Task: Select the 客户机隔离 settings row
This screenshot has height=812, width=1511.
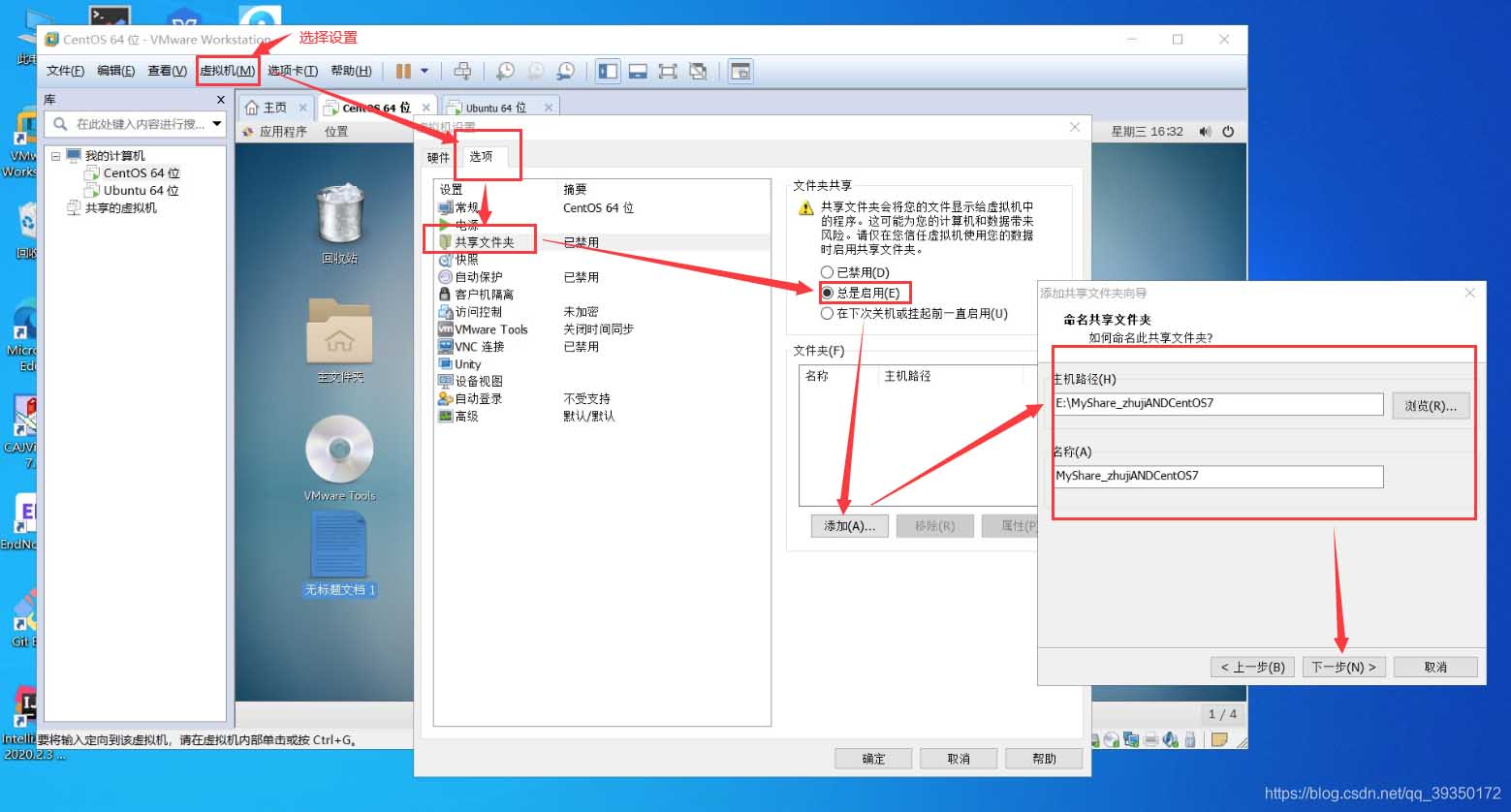Action: tap(601, 295)
